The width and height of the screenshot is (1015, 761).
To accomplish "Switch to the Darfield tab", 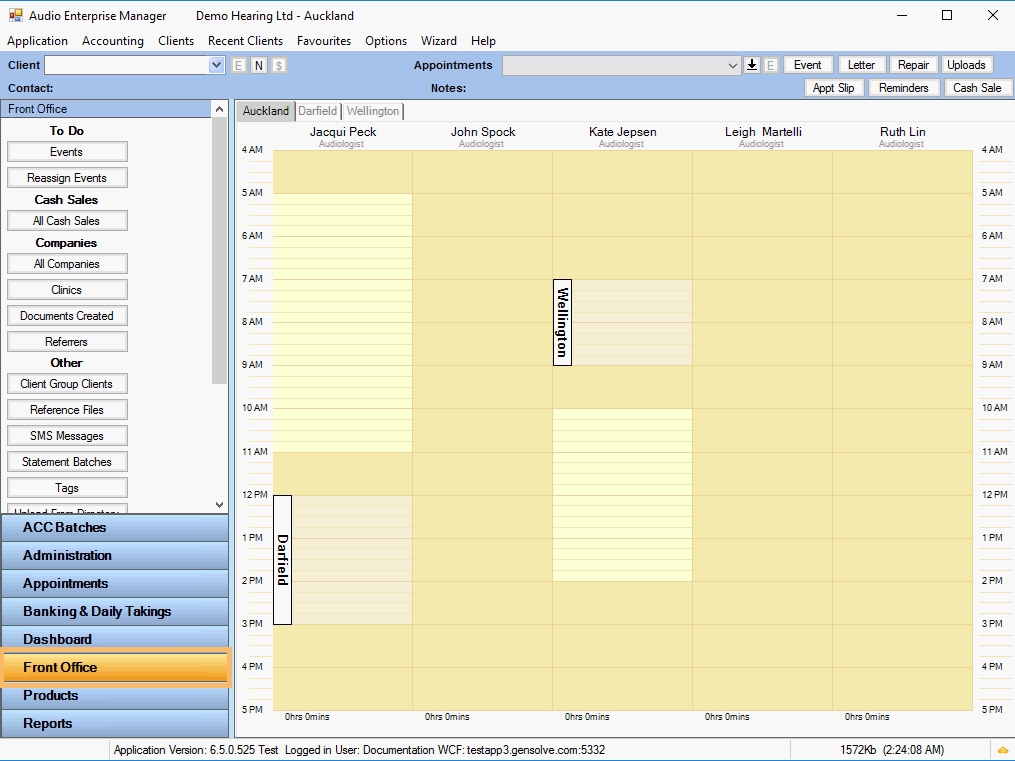I will pyautogui.click(x=317, y=111).
